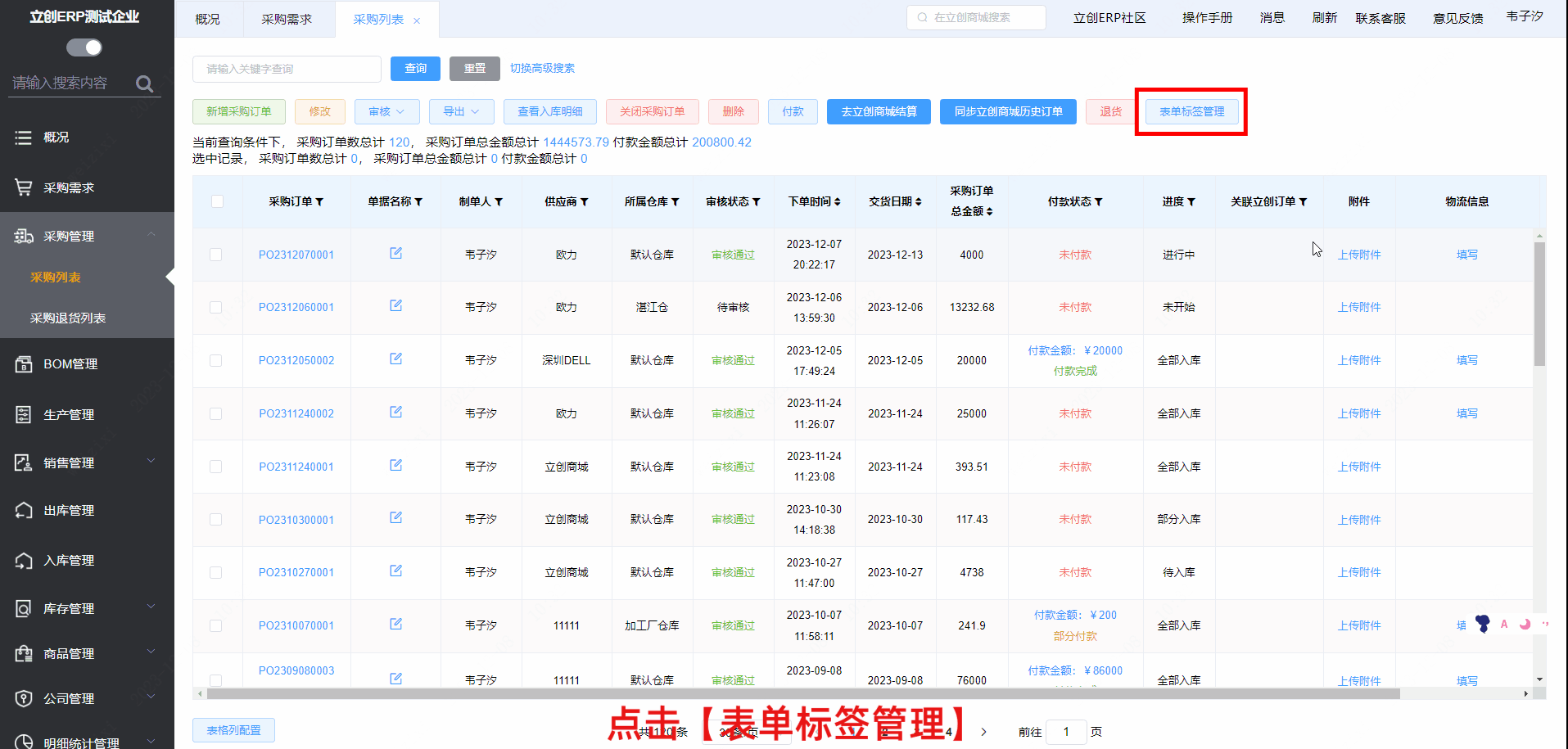
Task: Click the 销售管理 sidebar icon
Action: pyautogui.click(x=24, y=463)
